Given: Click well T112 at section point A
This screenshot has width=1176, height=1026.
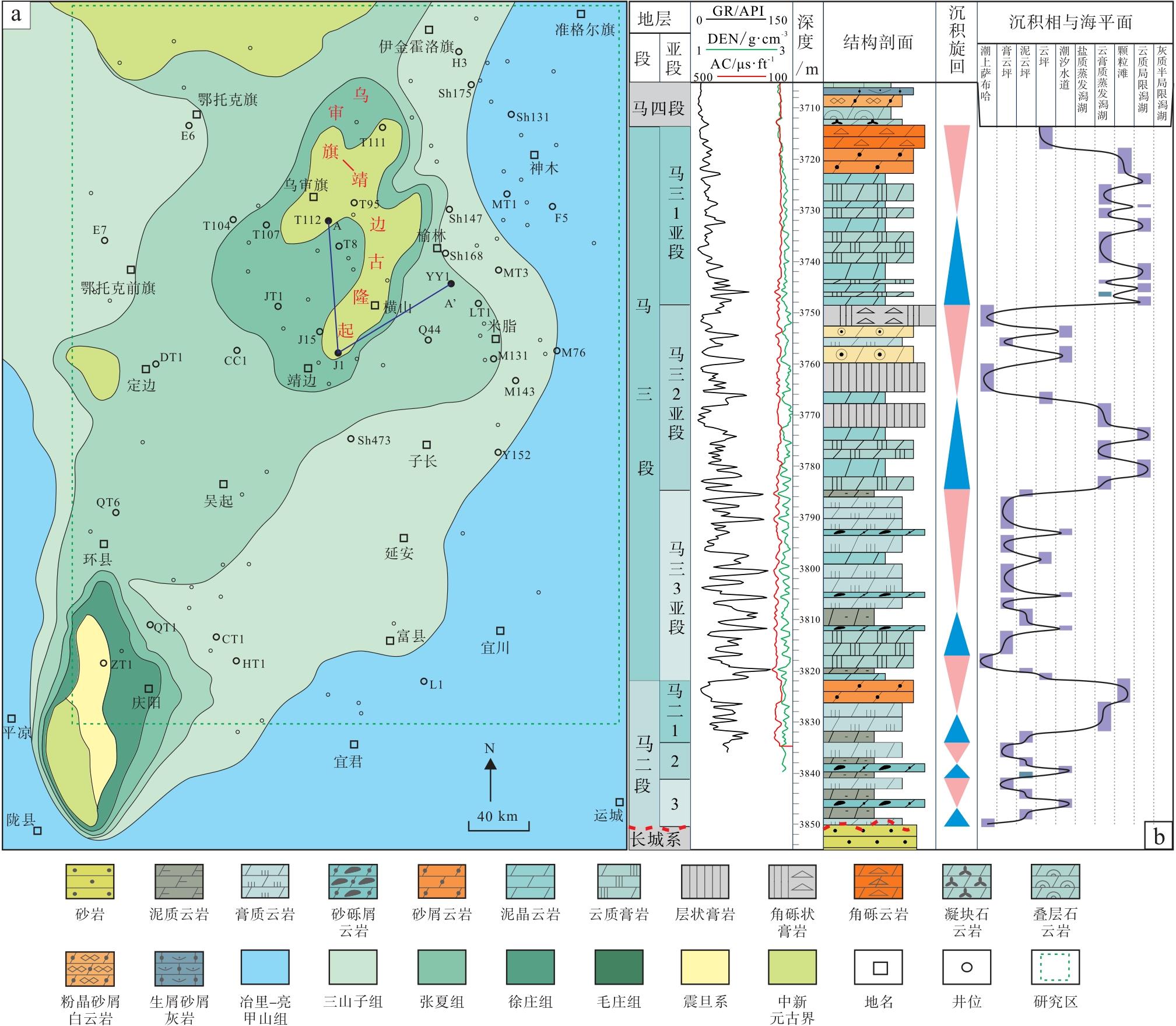Looking at the screenshot, I should 328,220.
